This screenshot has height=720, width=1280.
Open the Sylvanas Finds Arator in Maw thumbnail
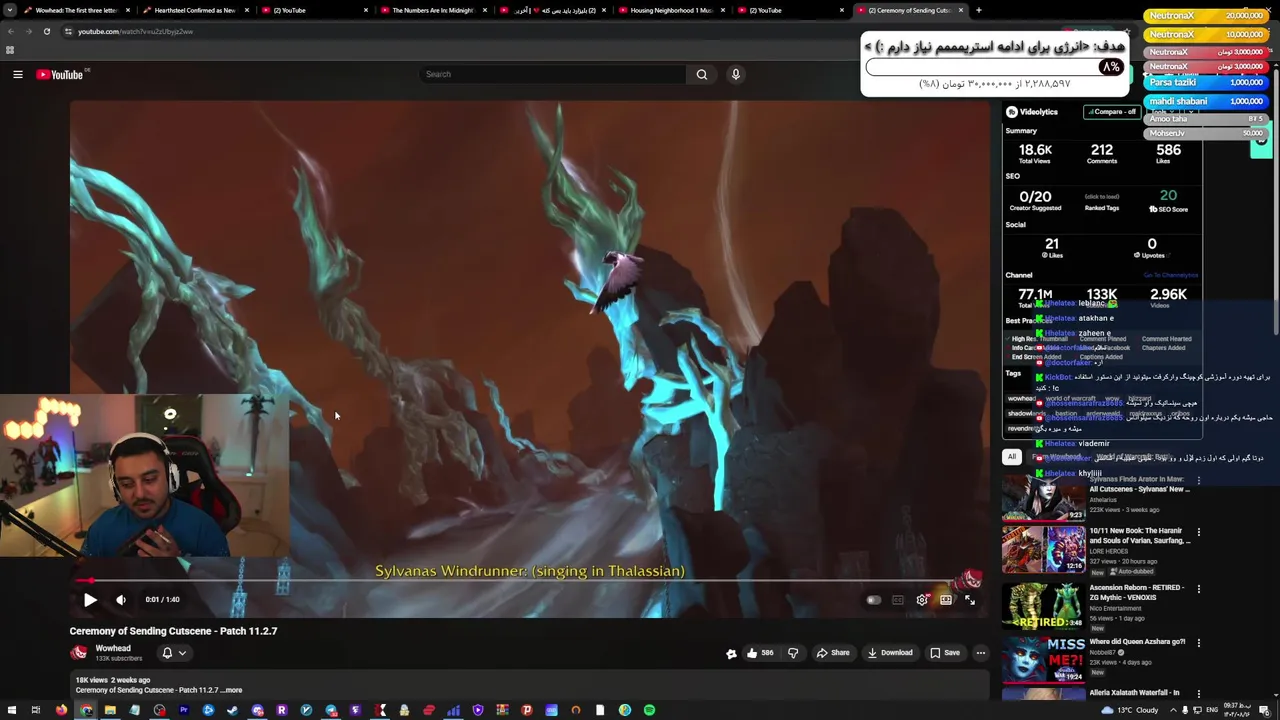pos(1044,497)
